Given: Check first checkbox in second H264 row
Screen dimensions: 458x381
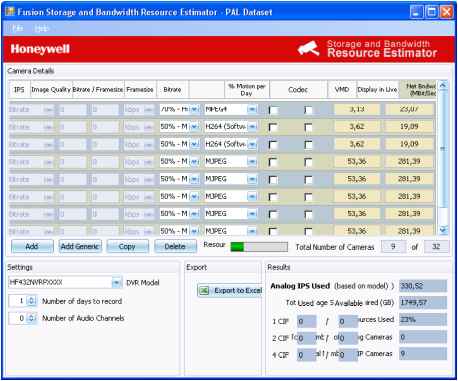Looking at the screenshot, I should click(273, 144).
